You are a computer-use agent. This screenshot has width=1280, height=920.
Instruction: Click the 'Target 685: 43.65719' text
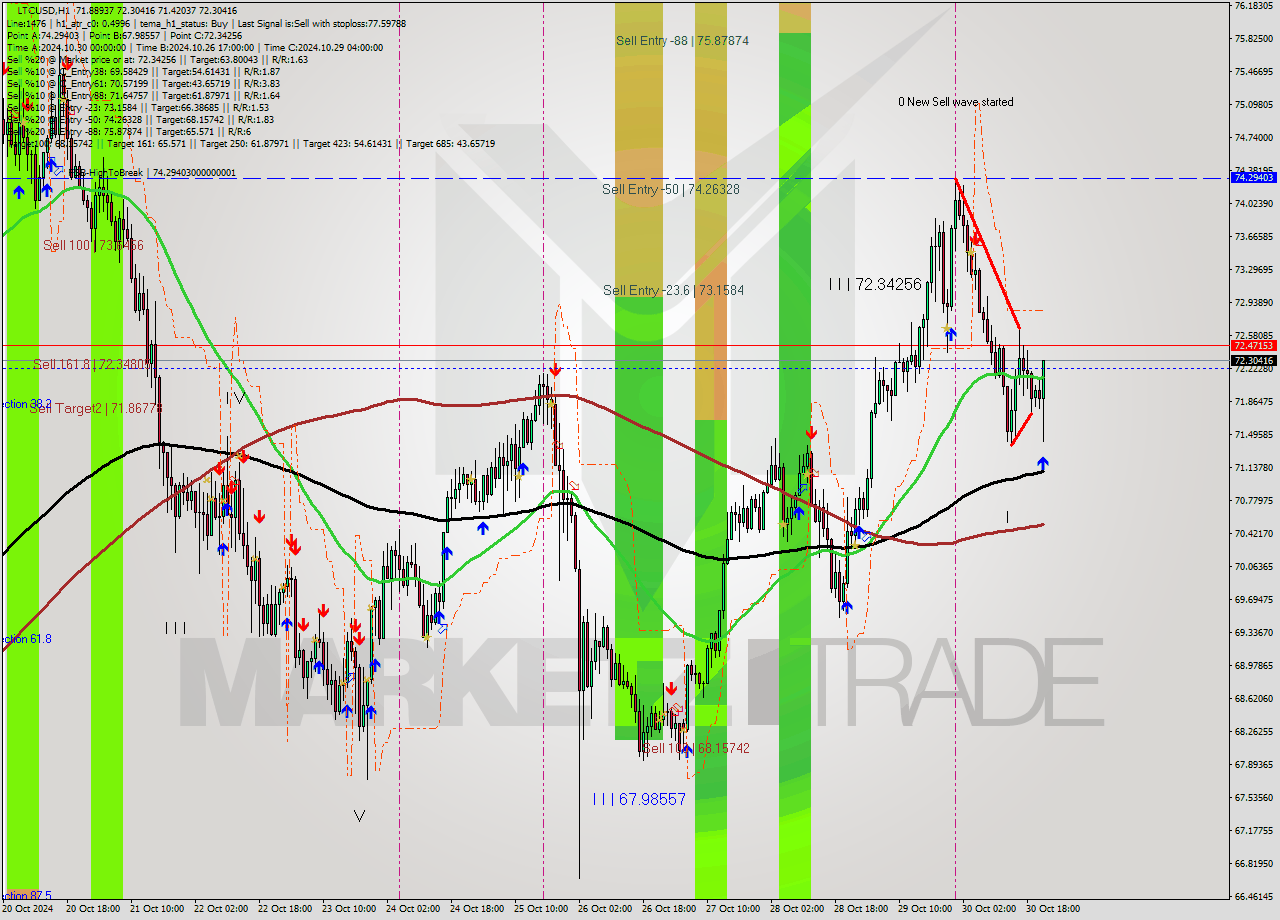(x=450, y=143)
